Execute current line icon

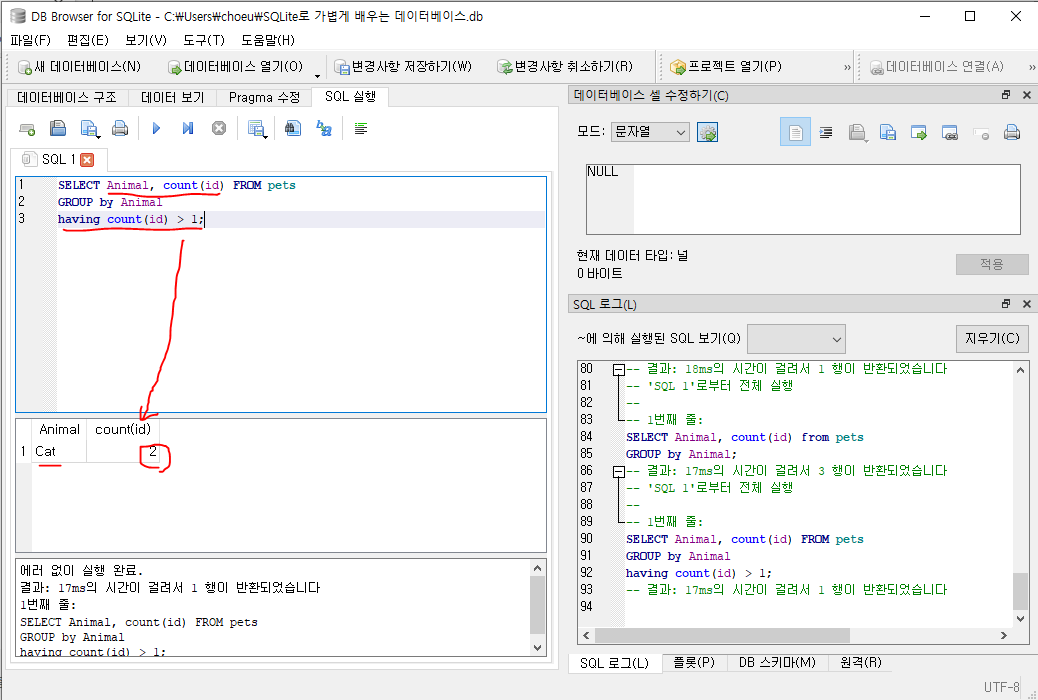[x=188, y=128]
